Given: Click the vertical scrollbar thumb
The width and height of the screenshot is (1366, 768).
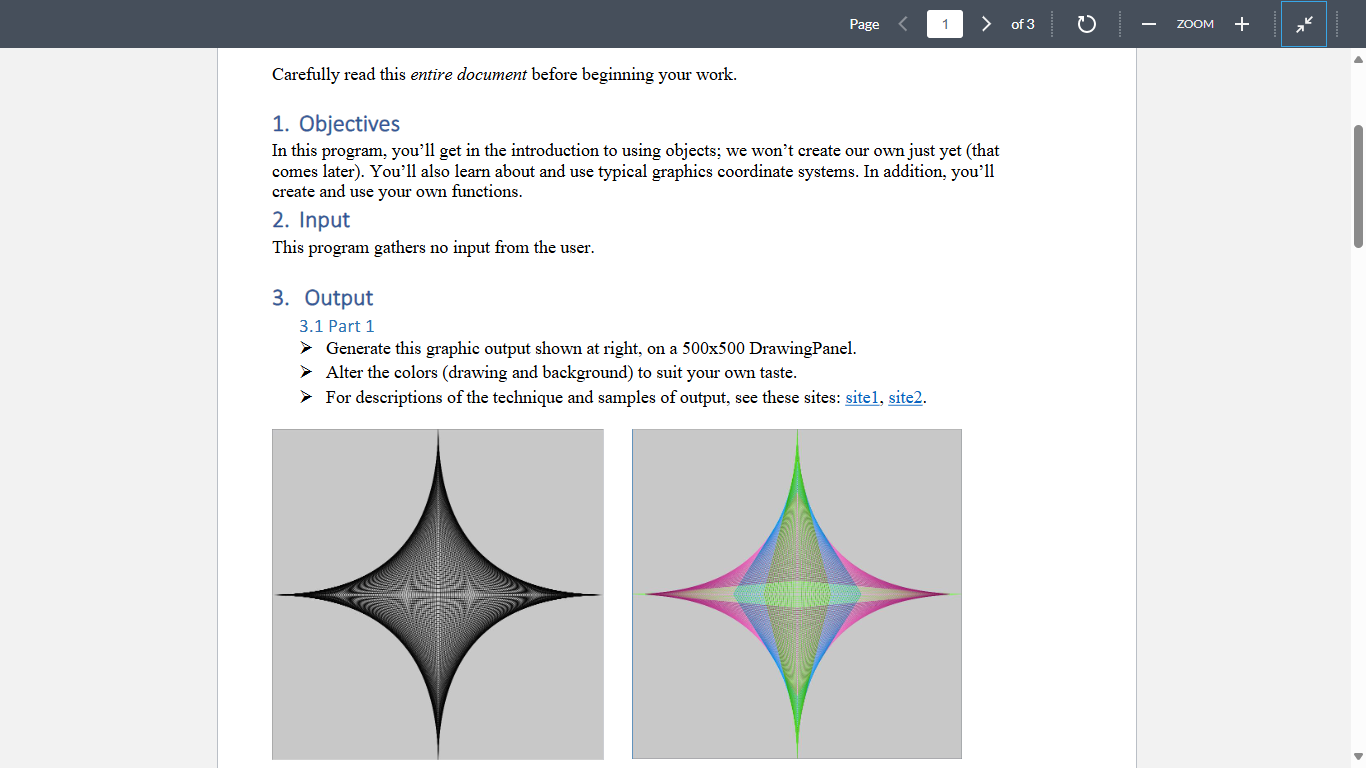Looking at the screenshot, I should point(1358,186).
